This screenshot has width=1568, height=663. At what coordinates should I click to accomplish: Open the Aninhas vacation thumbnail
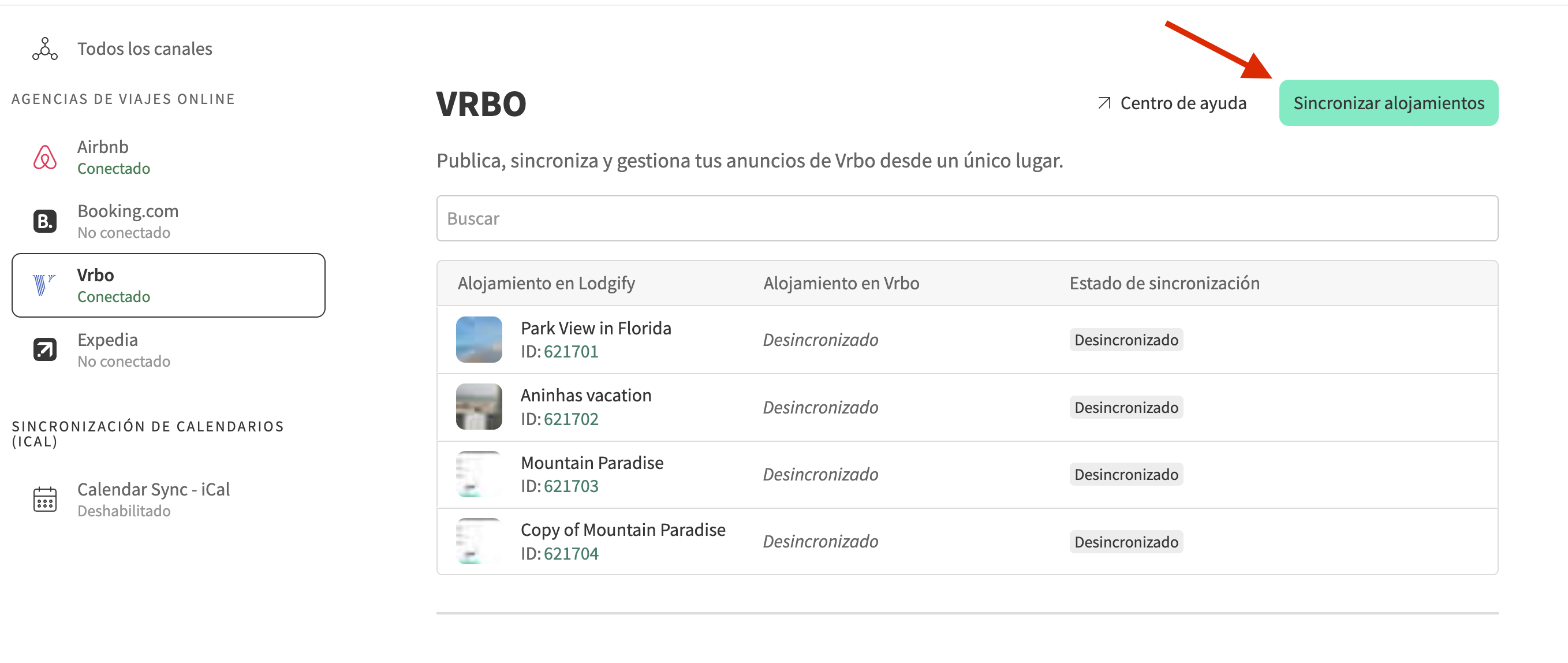(479, 407)
